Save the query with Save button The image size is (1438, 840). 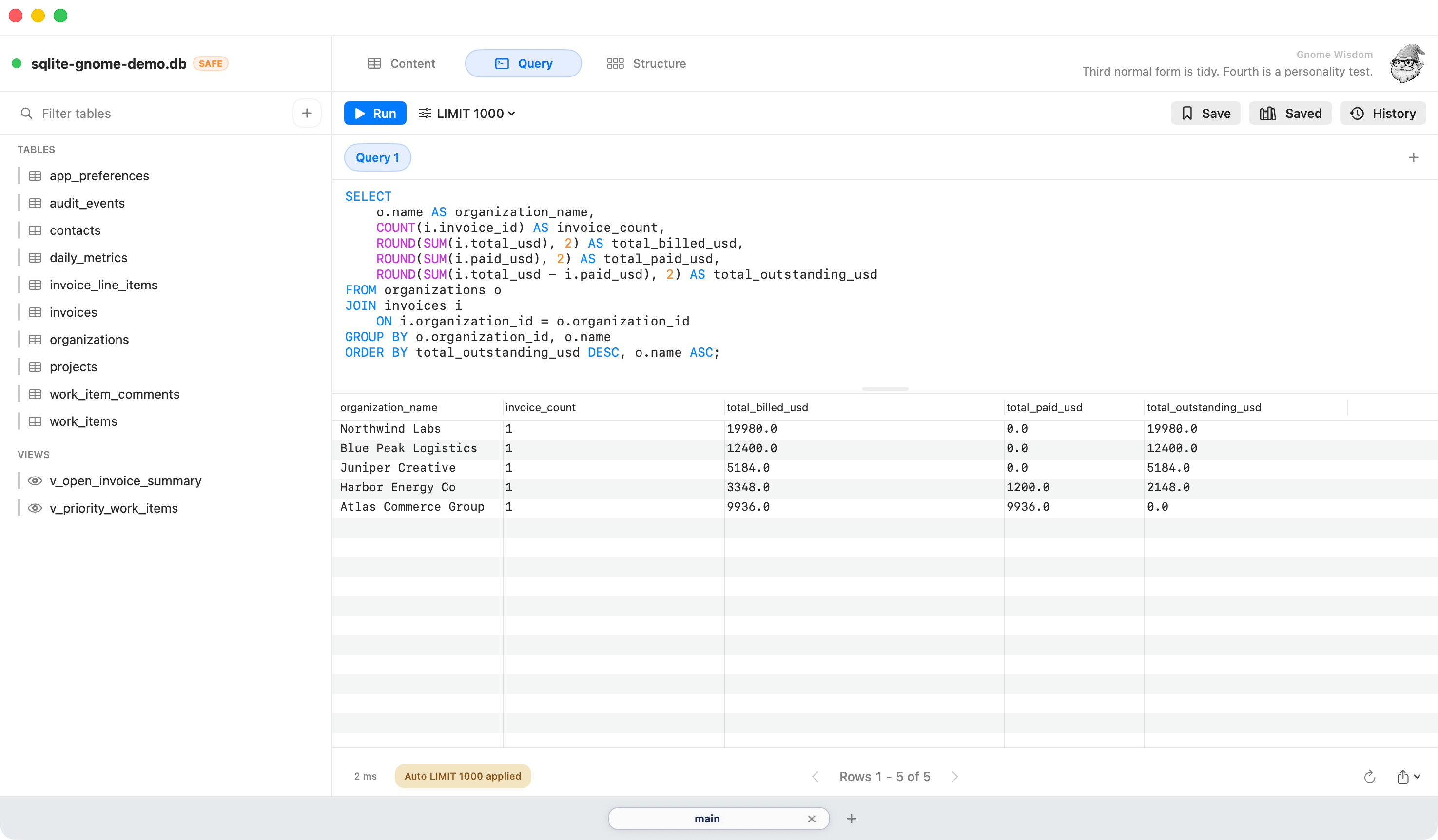coord(1205,113)
